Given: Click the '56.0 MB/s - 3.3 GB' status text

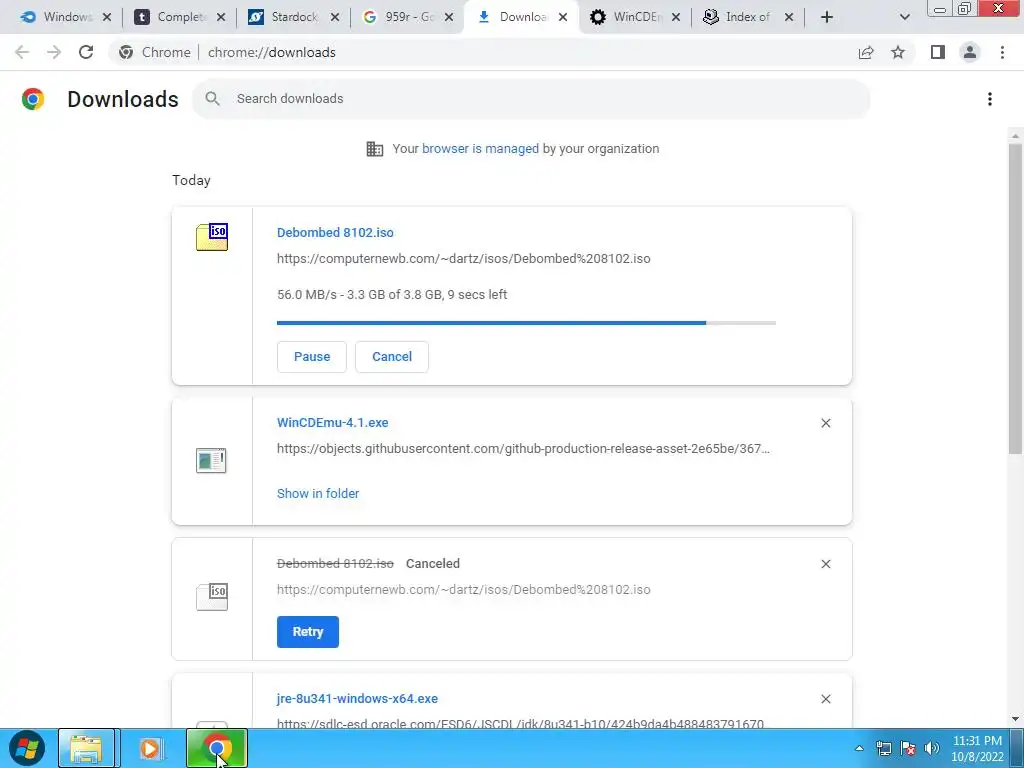Looking at the screenshot, I should 392,295.
